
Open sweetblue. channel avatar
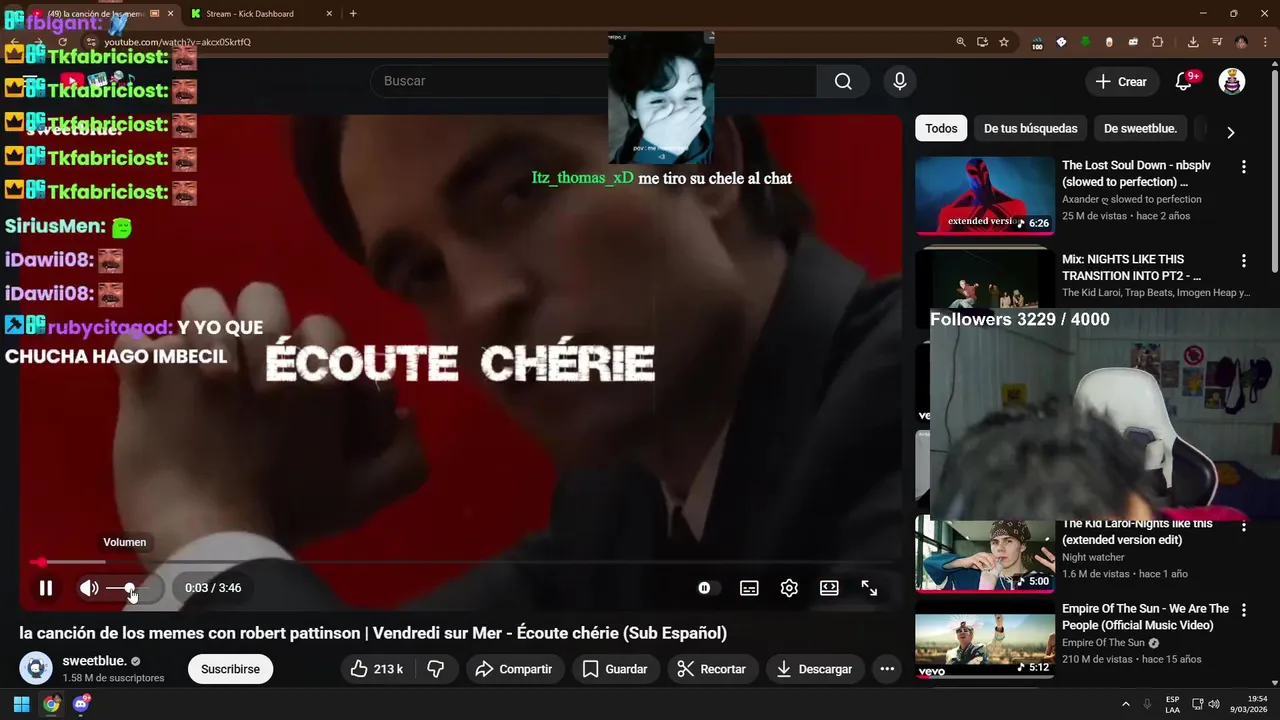tap(36, 668)
